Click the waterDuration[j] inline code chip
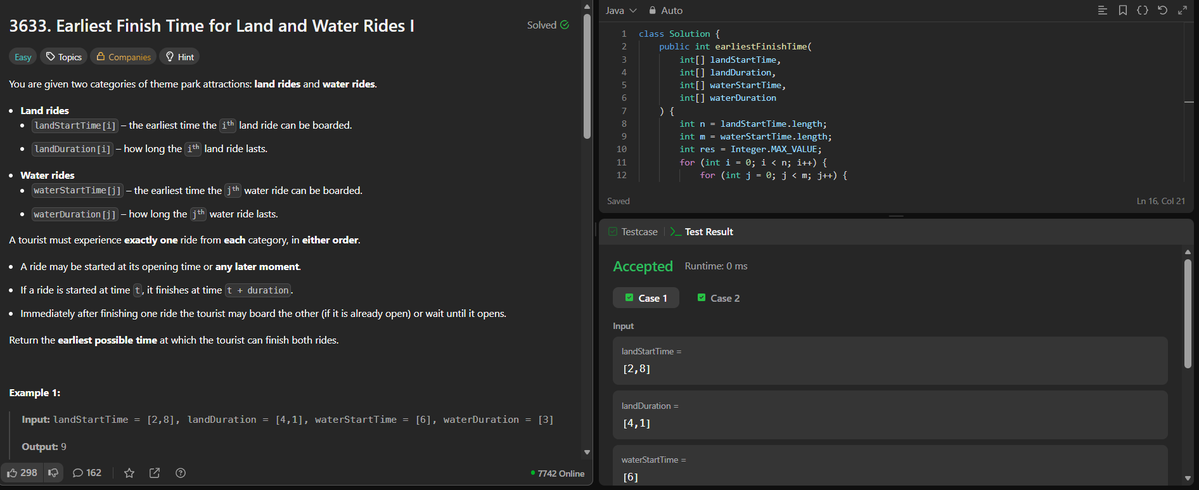1199x490 pixels. click(75, 214)
